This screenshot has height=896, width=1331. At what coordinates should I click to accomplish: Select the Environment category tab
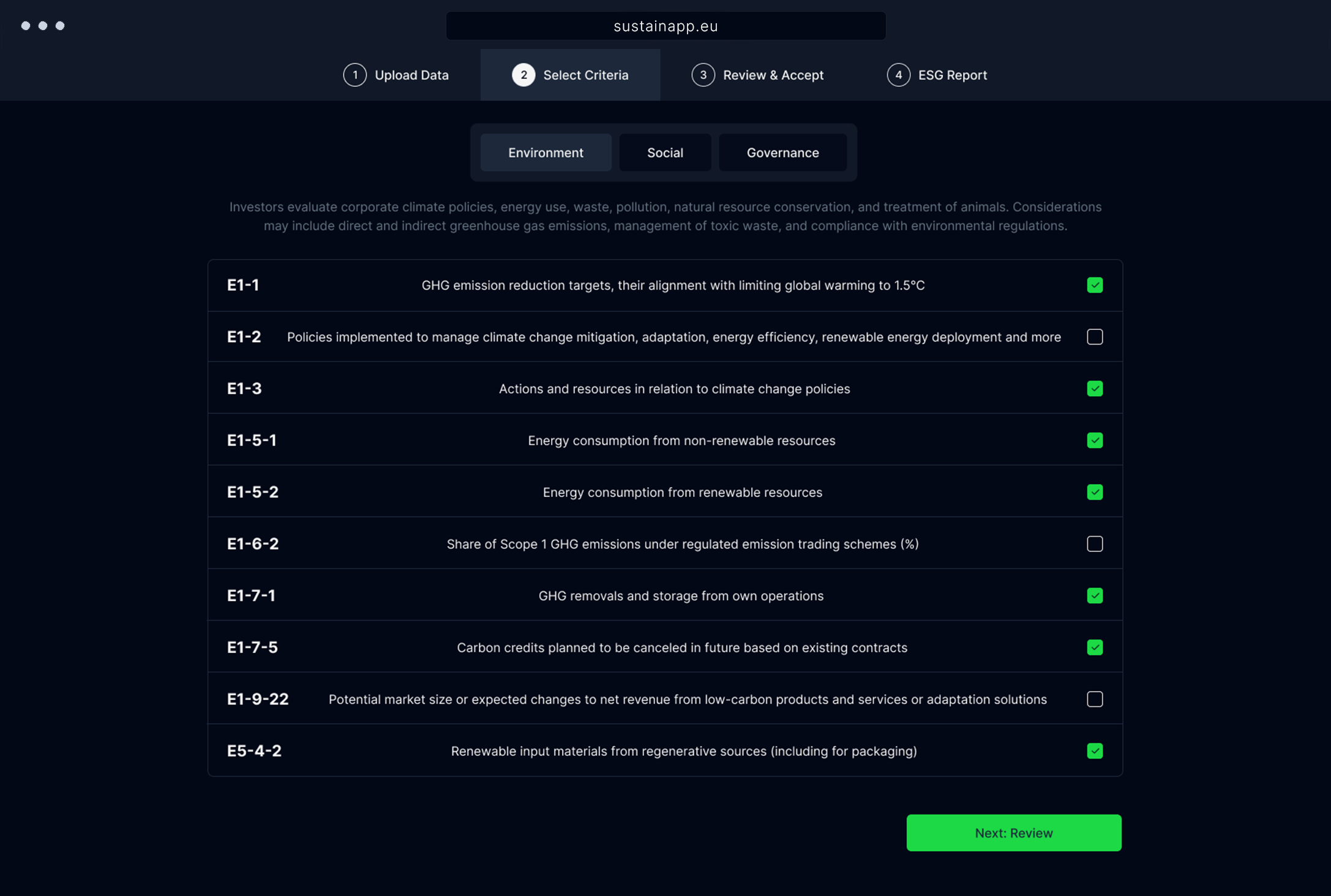tap(546, 152)
